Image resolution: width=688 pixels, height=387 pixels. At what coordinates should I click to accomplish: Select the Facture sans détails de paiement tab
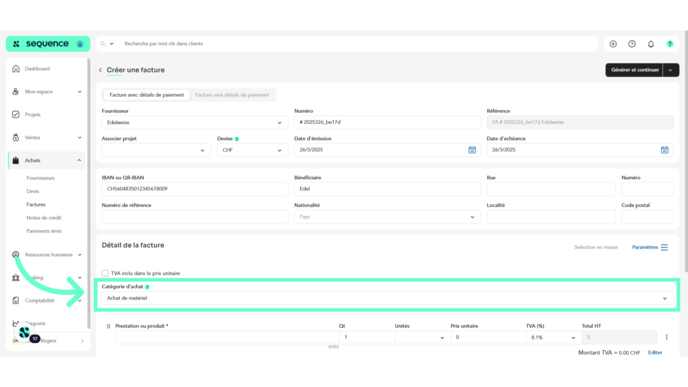(x=232, y=95)
